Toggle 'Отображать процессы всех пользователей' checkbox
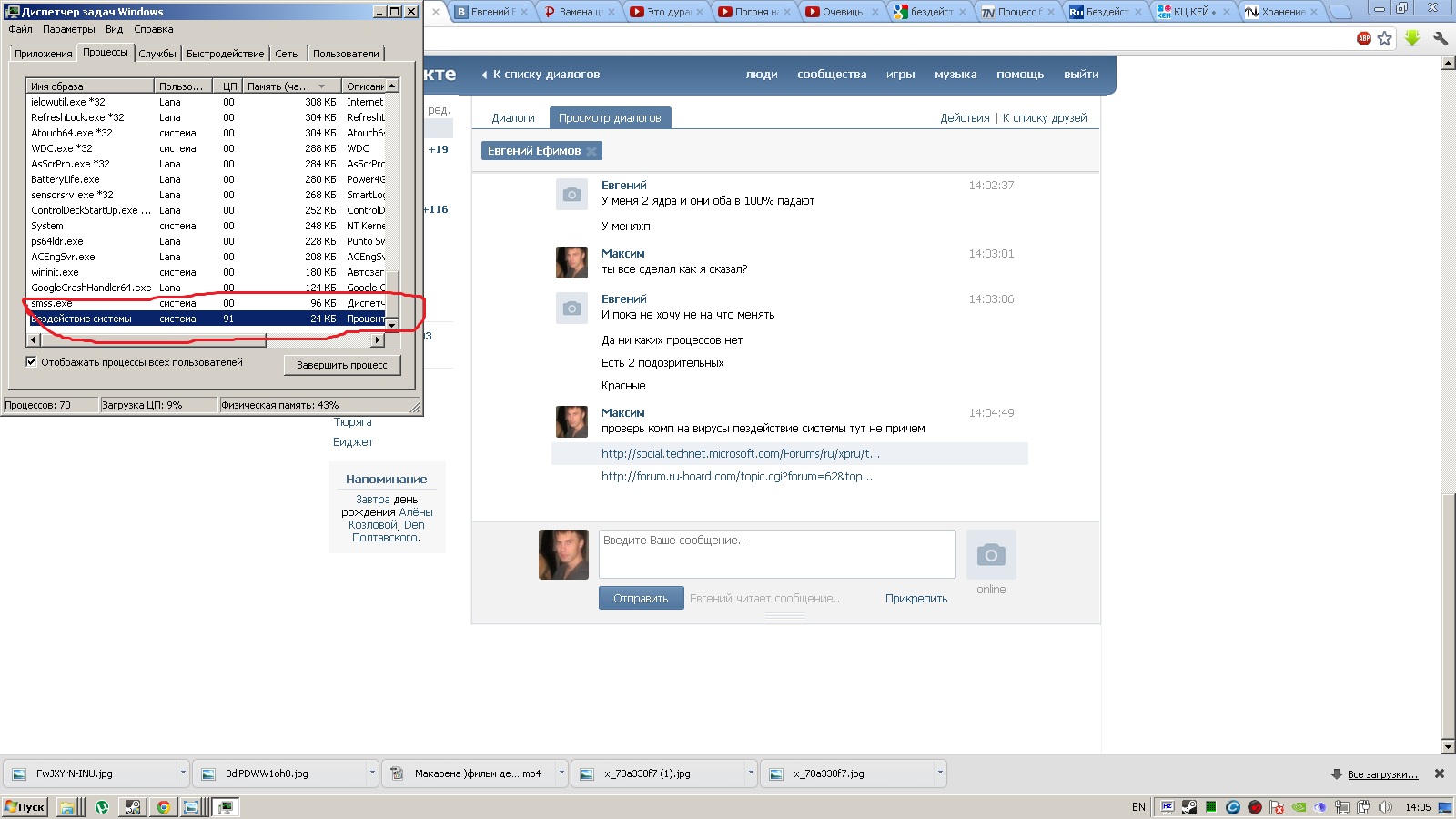Screen dimensions: 1456x819 (x=31, y=362)
